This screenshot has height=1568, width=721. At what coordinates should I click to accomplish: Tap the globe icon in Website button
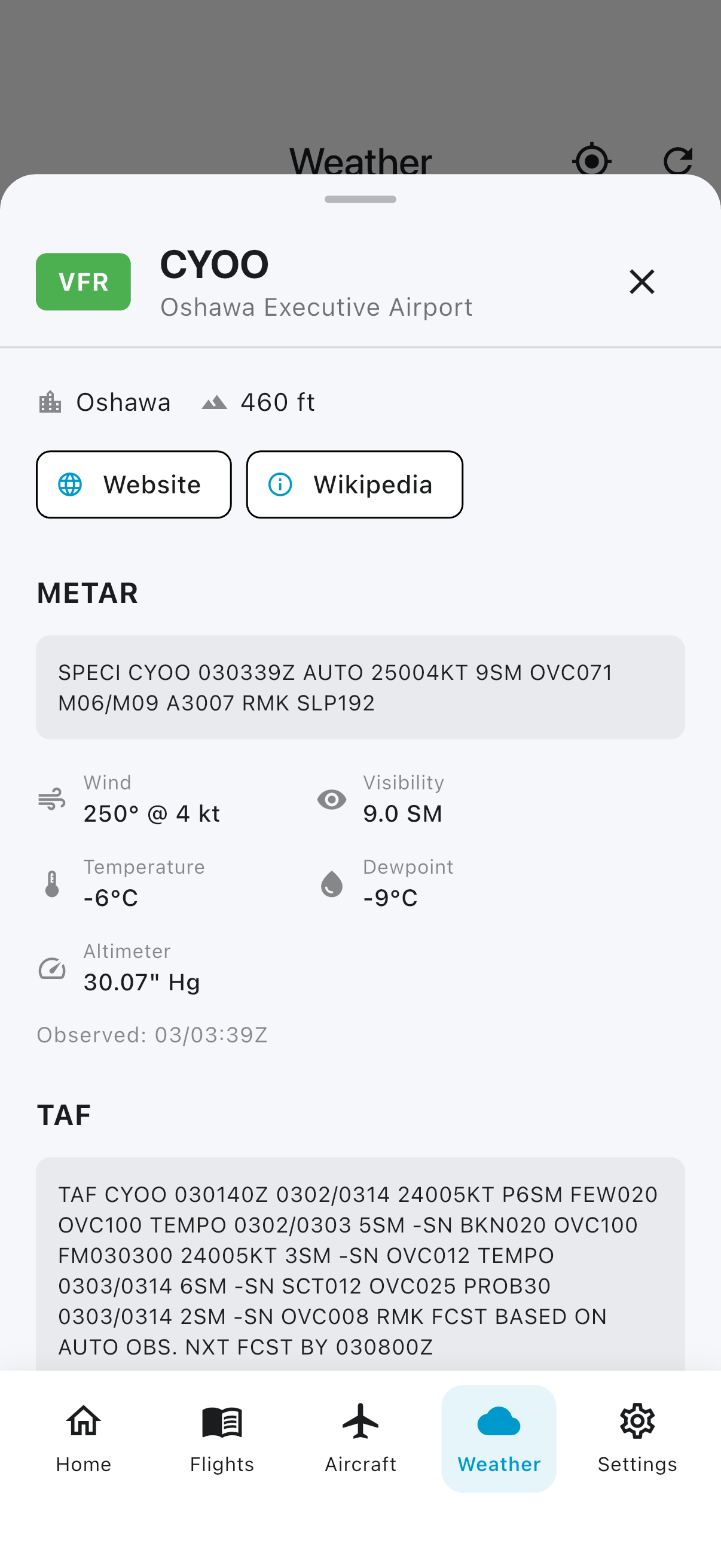click(x=70, y=484)
